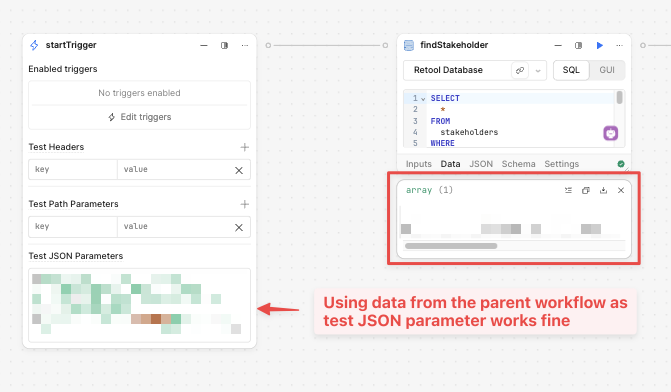Collapse the startTrigger block with the minimize dash
Screen dimensions: 671x392
204,45
